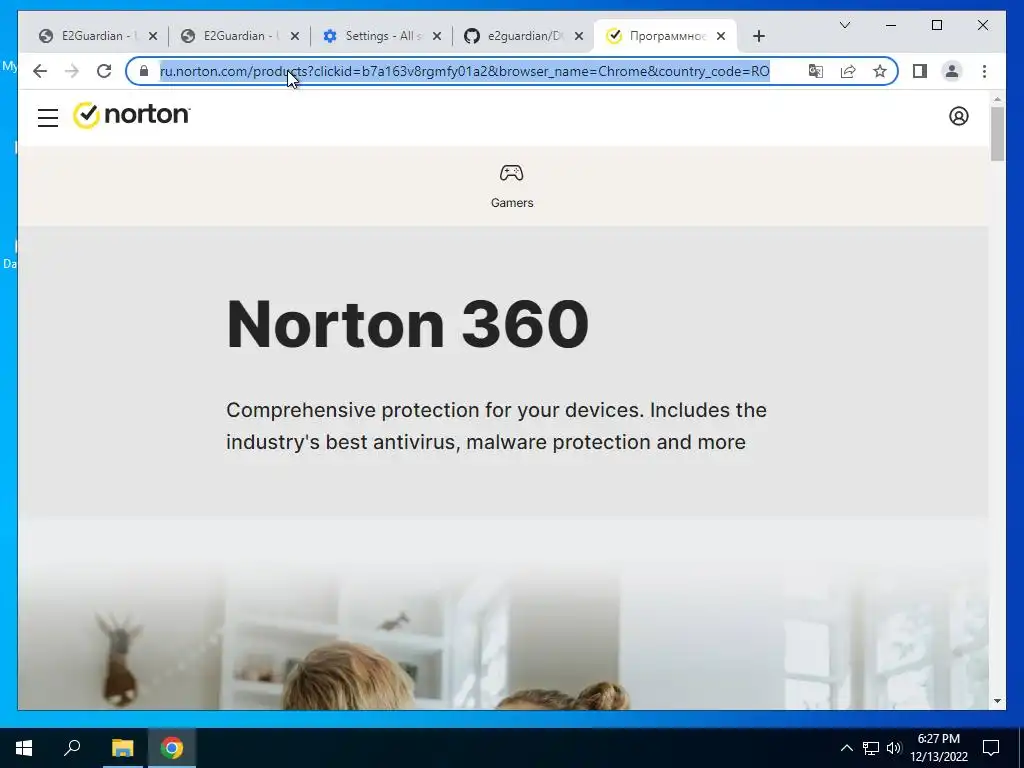Click scrollbar up arrow
Viewport: 1024px width, 768px height.
point(997,99)
